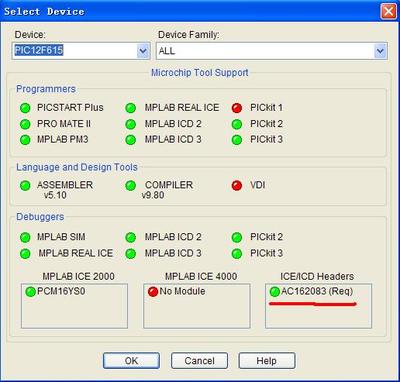Viewport: 400px width, 382px height.
Task: Click the ICE/ICD Headers list heading
Action: click(x=317, y=276)
